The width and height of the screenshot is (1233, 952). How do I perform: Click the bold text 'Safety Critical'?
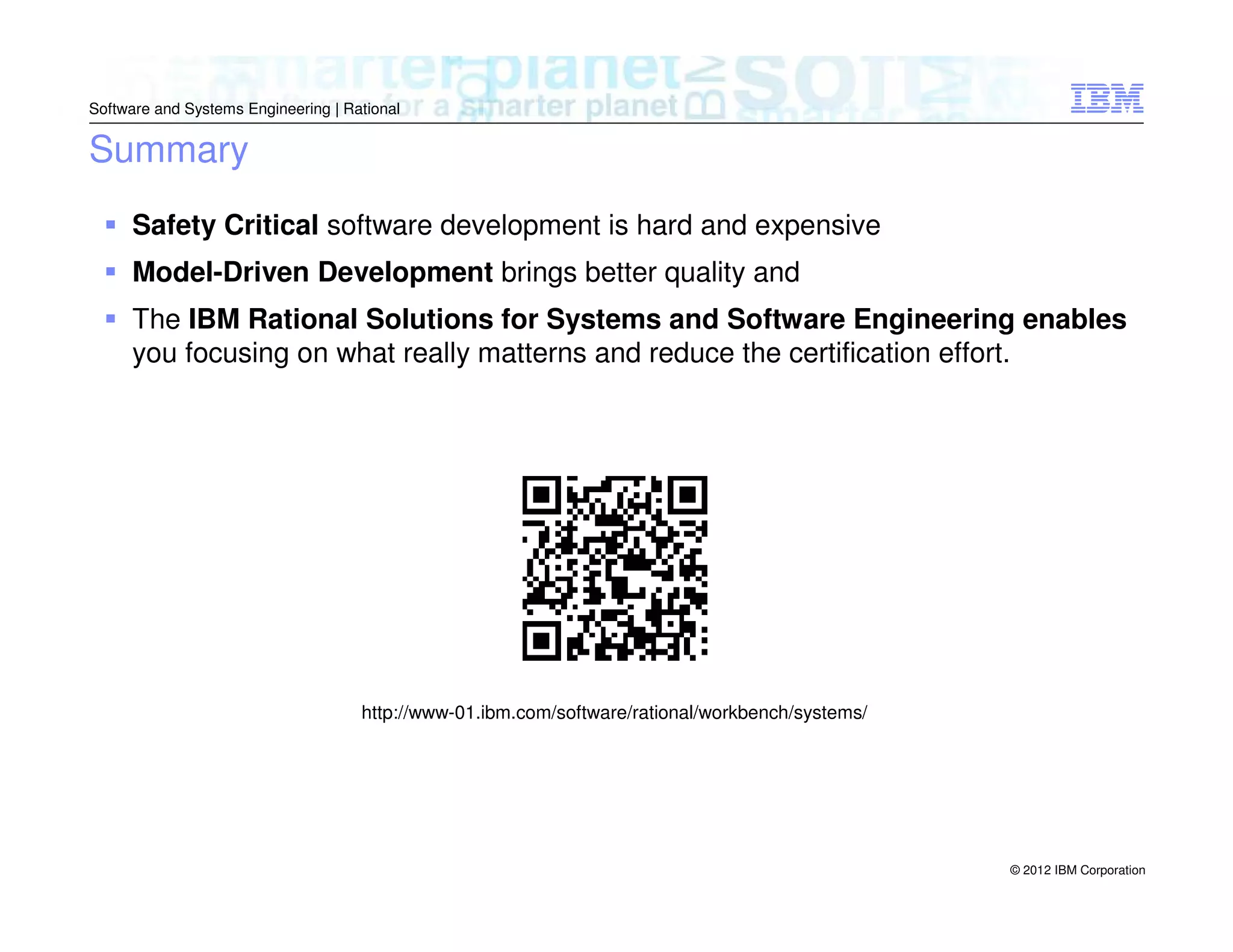point(225,226)
